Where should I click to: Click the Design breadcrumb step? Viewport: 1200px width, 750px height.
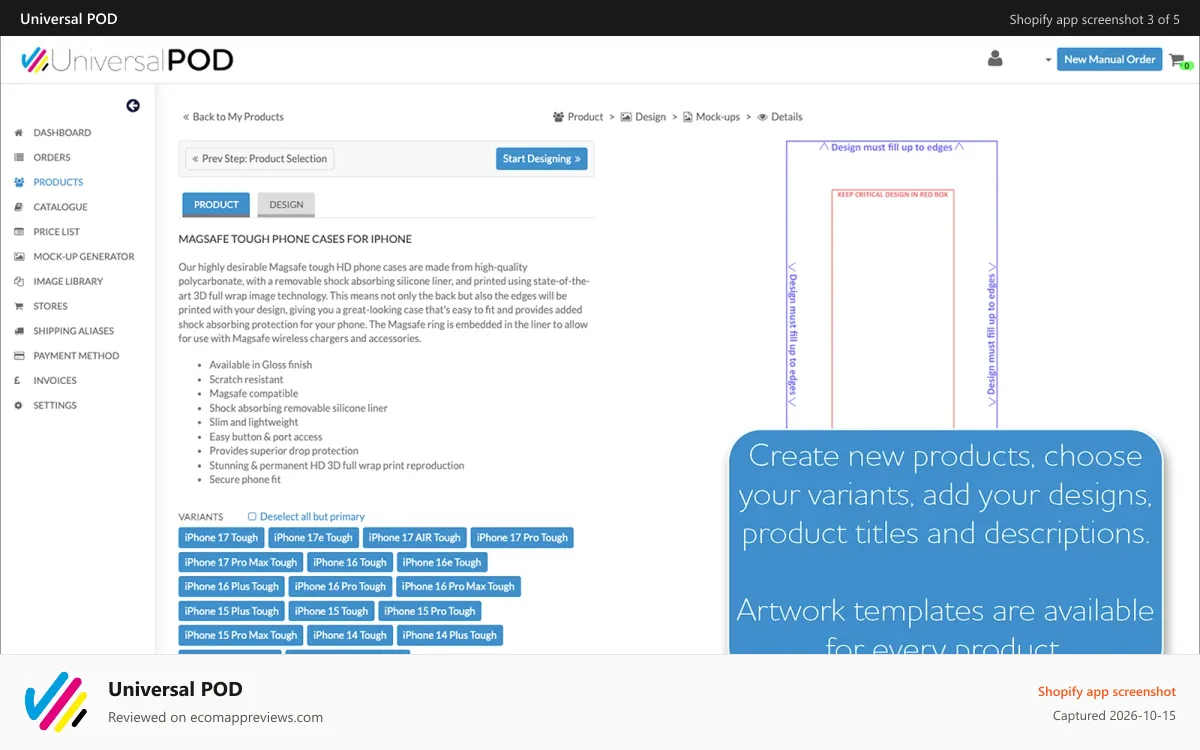(x=643, y=117)
